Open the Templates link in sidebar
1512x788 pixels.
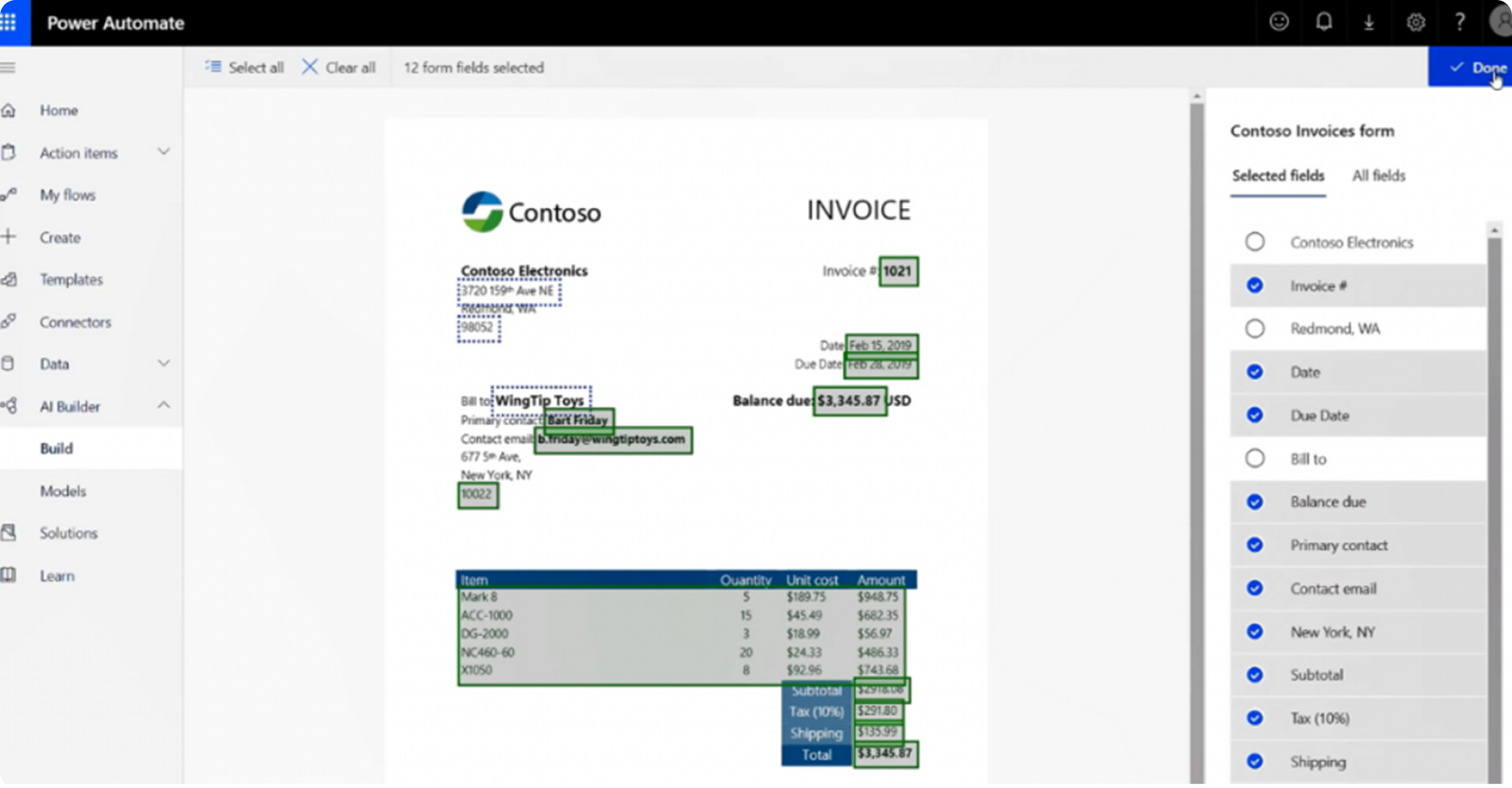(71, 280)
